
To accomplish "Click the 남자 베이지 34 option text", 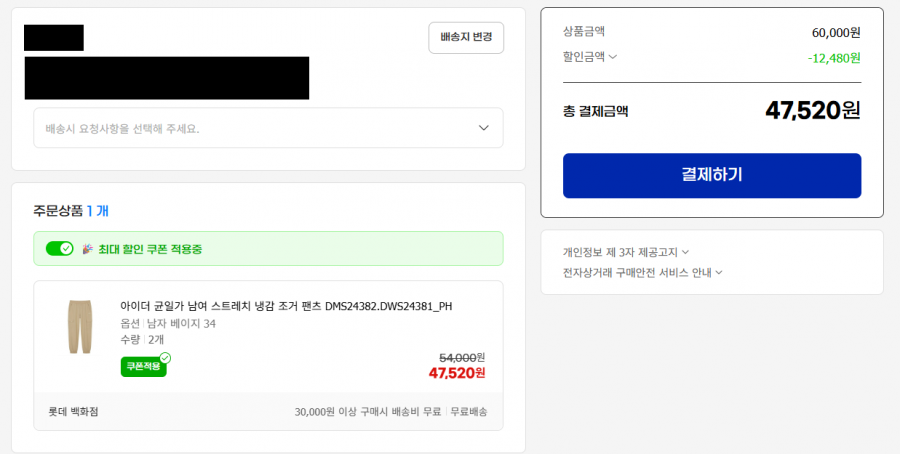I will click(181, 323).
